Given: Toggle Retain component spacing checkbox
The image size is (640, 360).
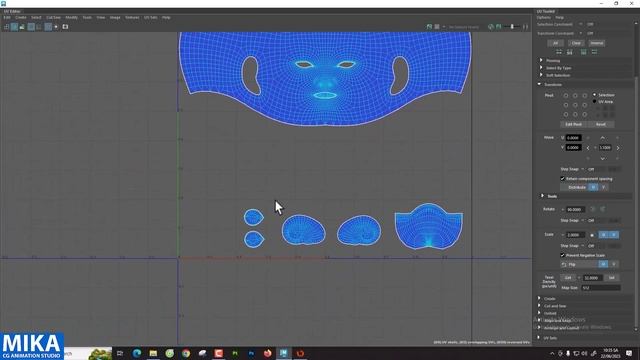Looking at the screenshot, I should 562,179.
